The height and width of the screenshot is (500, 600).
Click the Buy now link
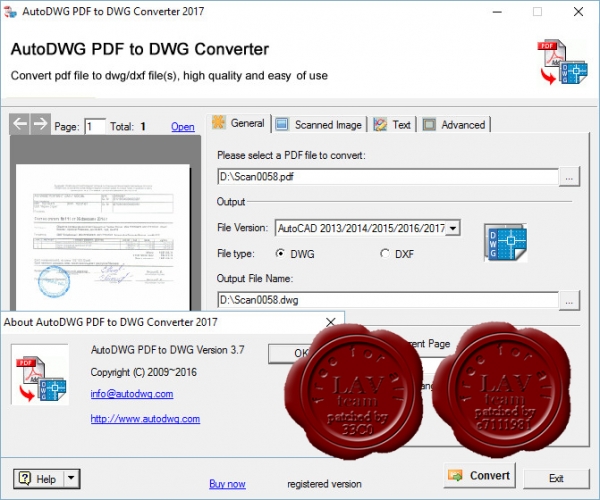click(227, 484)
